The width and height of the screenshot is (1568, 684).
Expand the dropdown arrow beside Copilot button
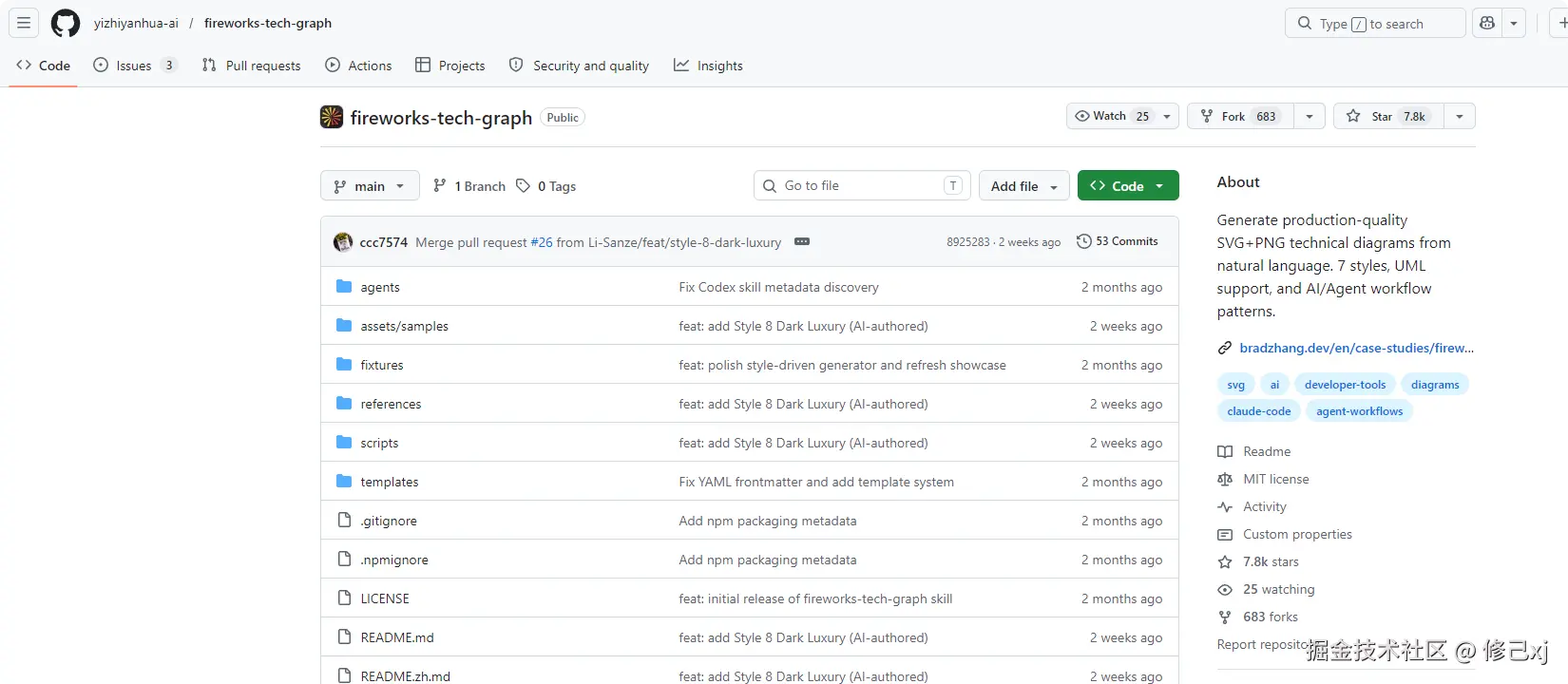pyautogui.click(x=1514, y=23)
